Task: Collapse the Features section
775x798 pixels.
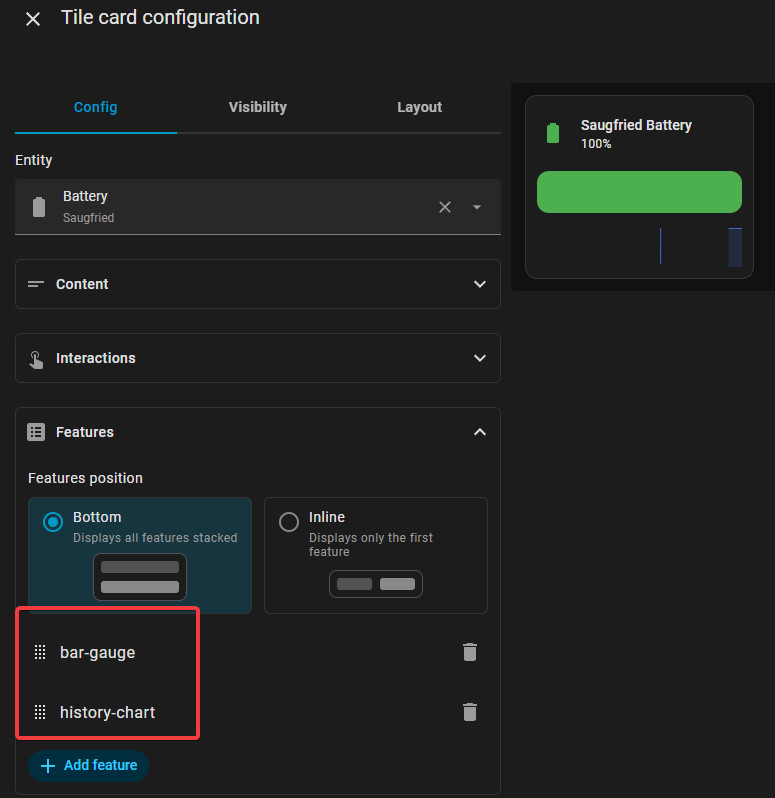Action: click(480, 432)
